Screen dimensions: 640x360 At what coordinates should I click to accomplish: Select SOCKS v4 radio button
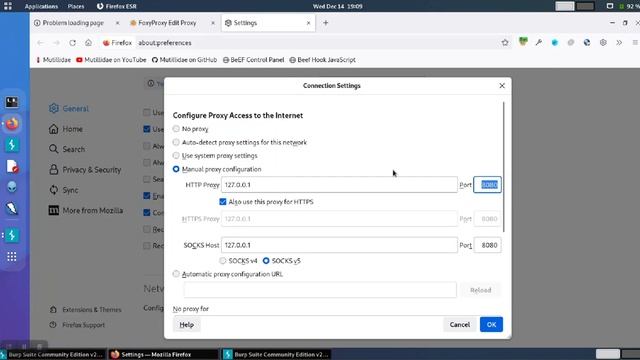click(x=223, y=261)
